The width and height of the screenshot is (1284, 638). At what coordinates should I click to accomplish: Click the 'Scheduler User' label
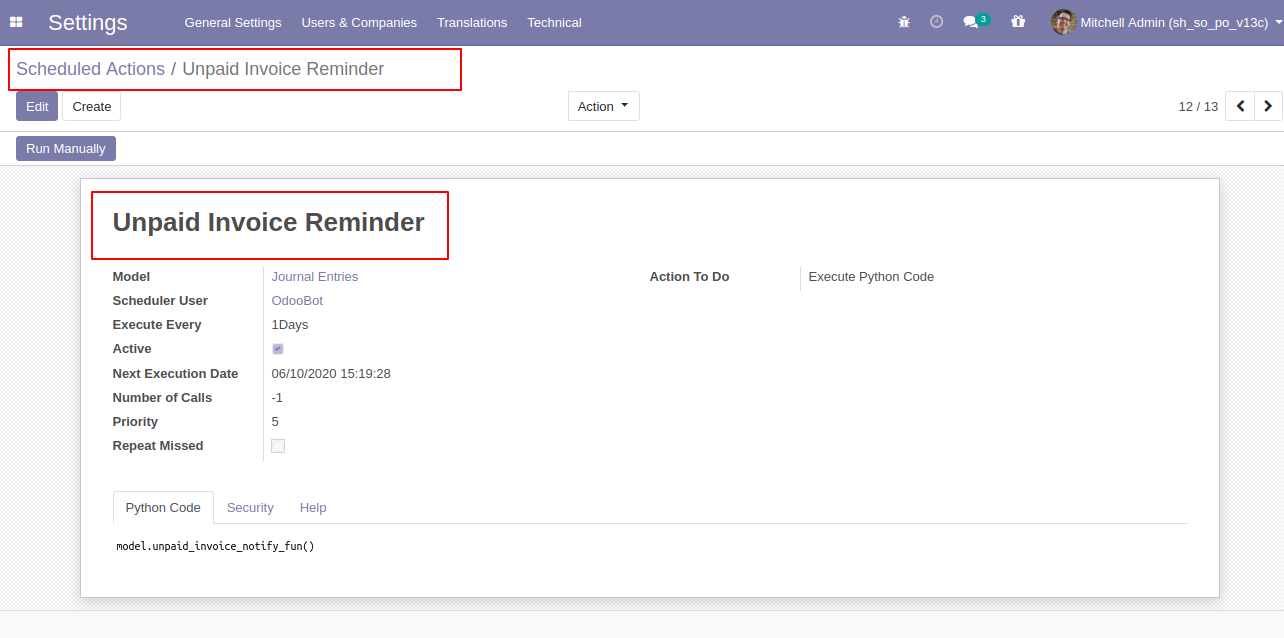[x=160, y=301]
